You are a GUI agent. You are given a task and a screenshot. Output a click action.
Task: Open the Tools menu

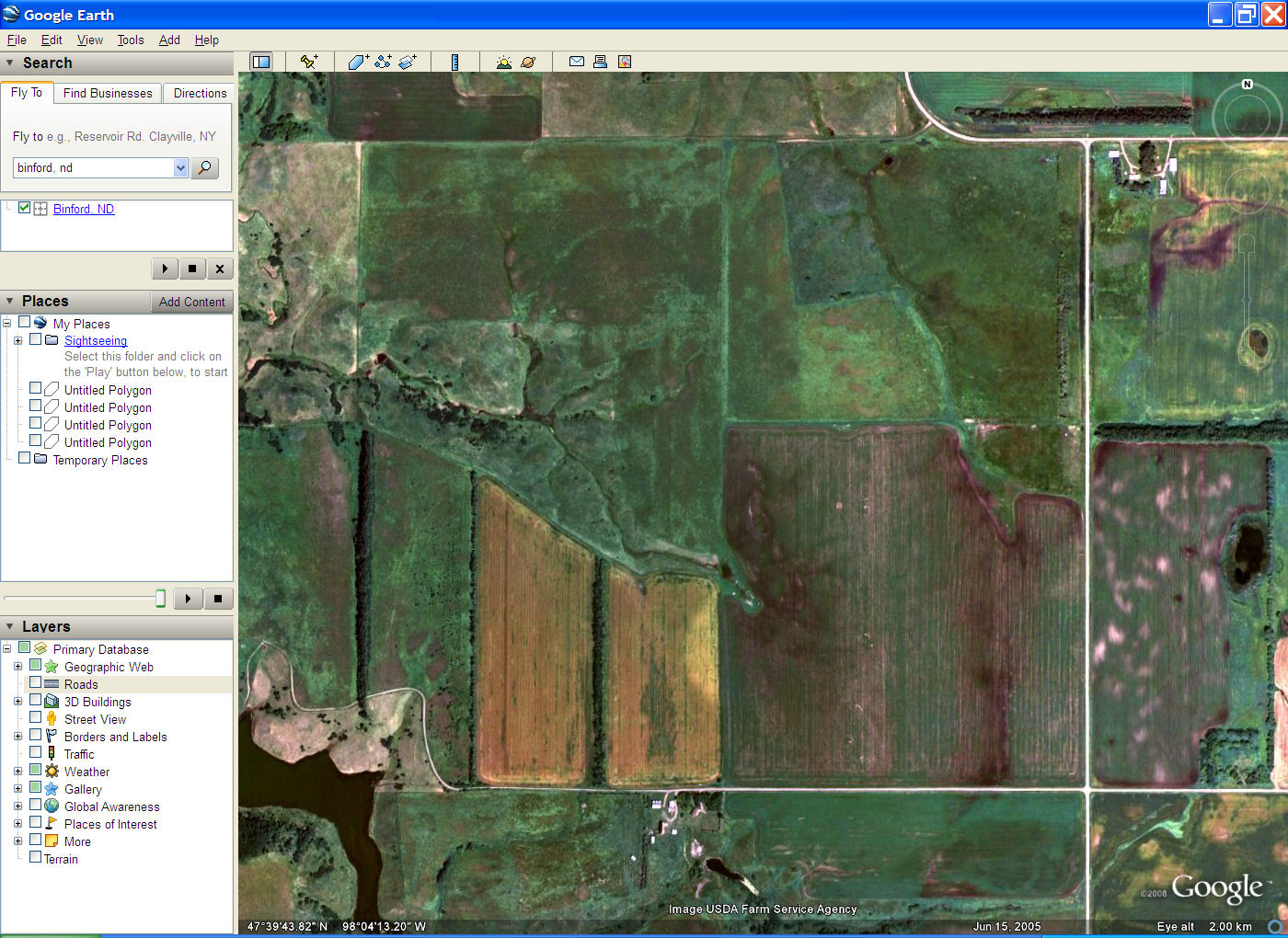coord(131,40)
